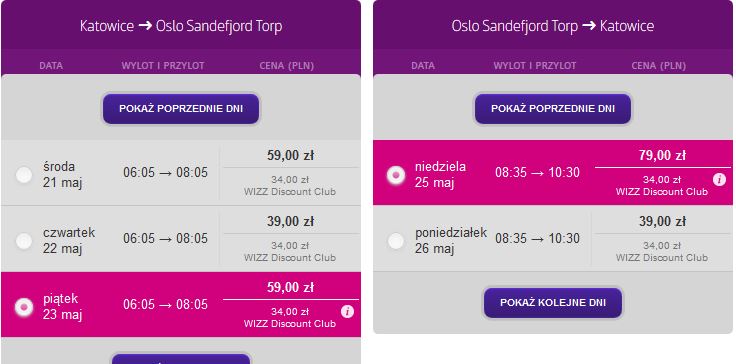The image size is (736, 364).
Task: Click info icon on piątek 23 maj row
Action: 347,311
